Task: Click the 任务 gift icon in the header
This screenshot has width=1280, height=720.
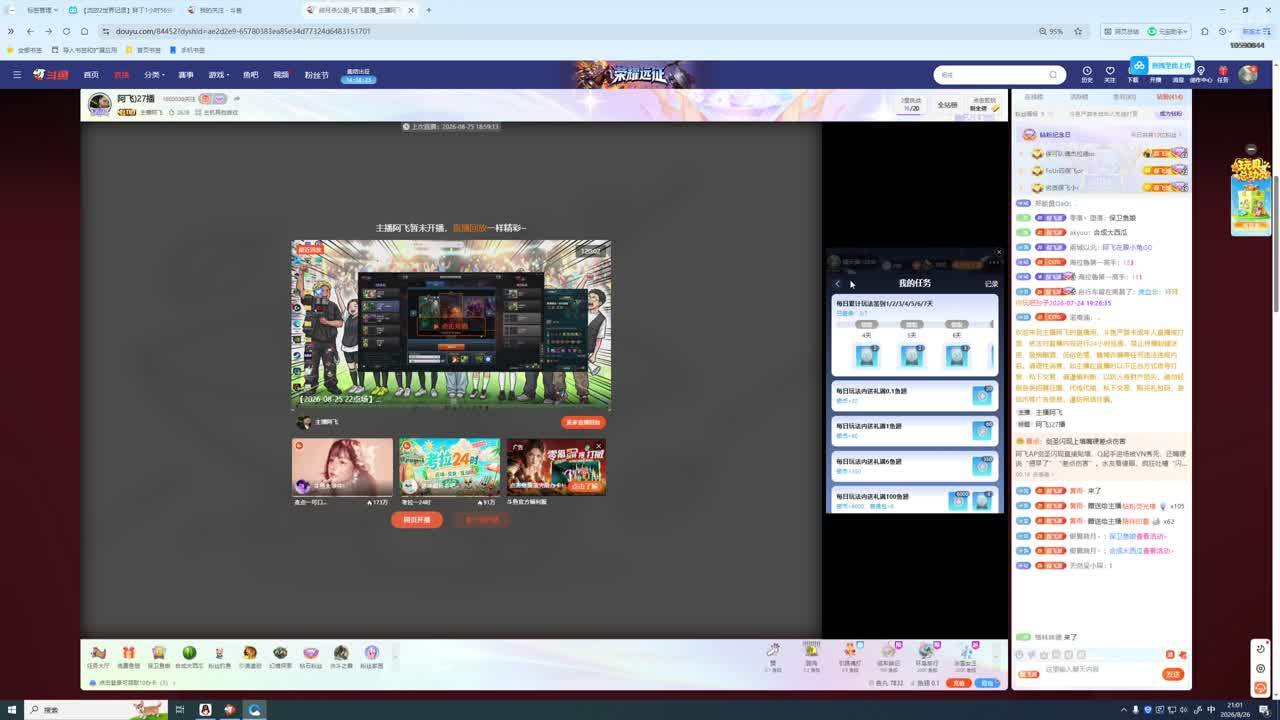Action: click(x=1223, y=74)
